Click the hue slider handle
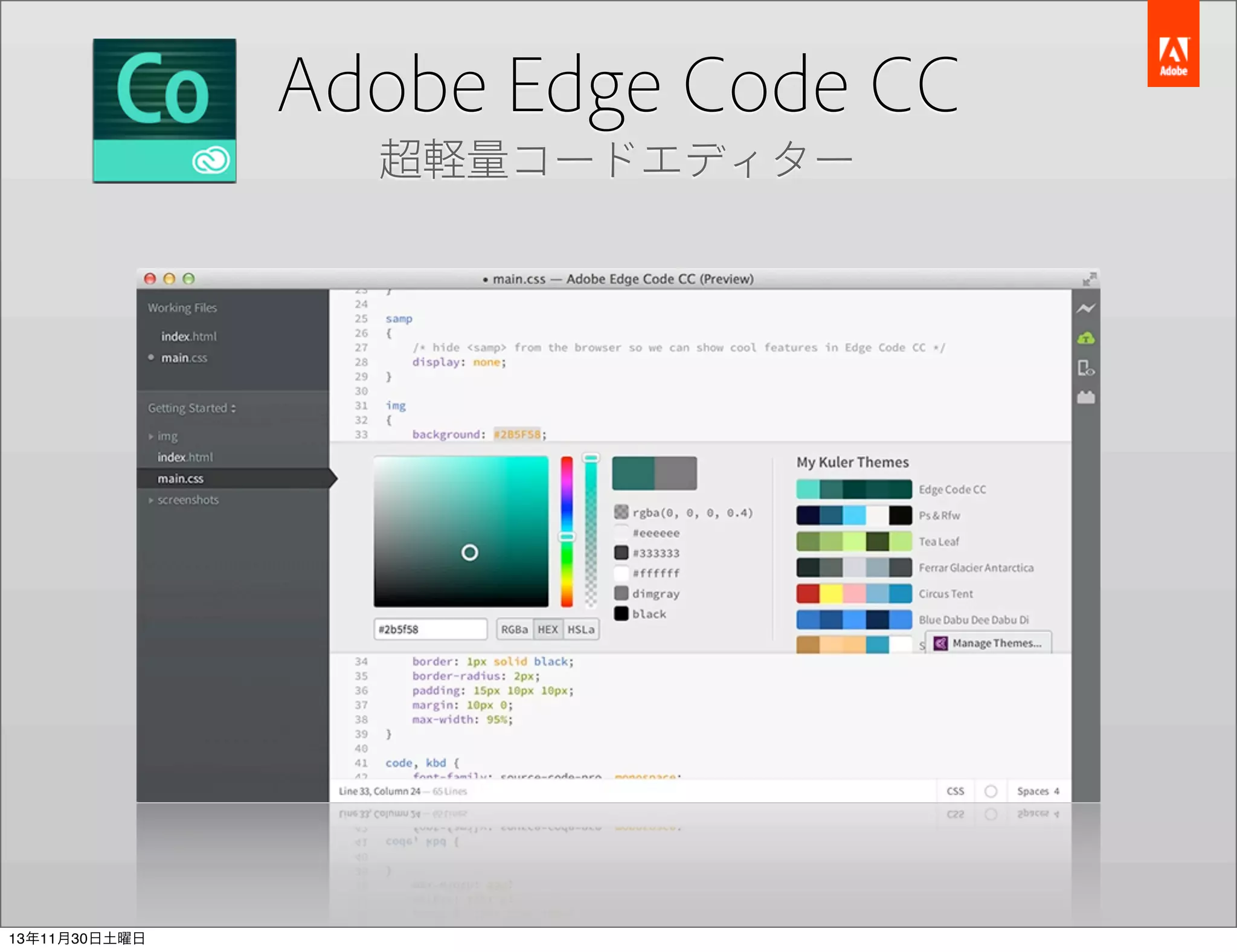Screen dimensions: 1237x952 point(567,536)
